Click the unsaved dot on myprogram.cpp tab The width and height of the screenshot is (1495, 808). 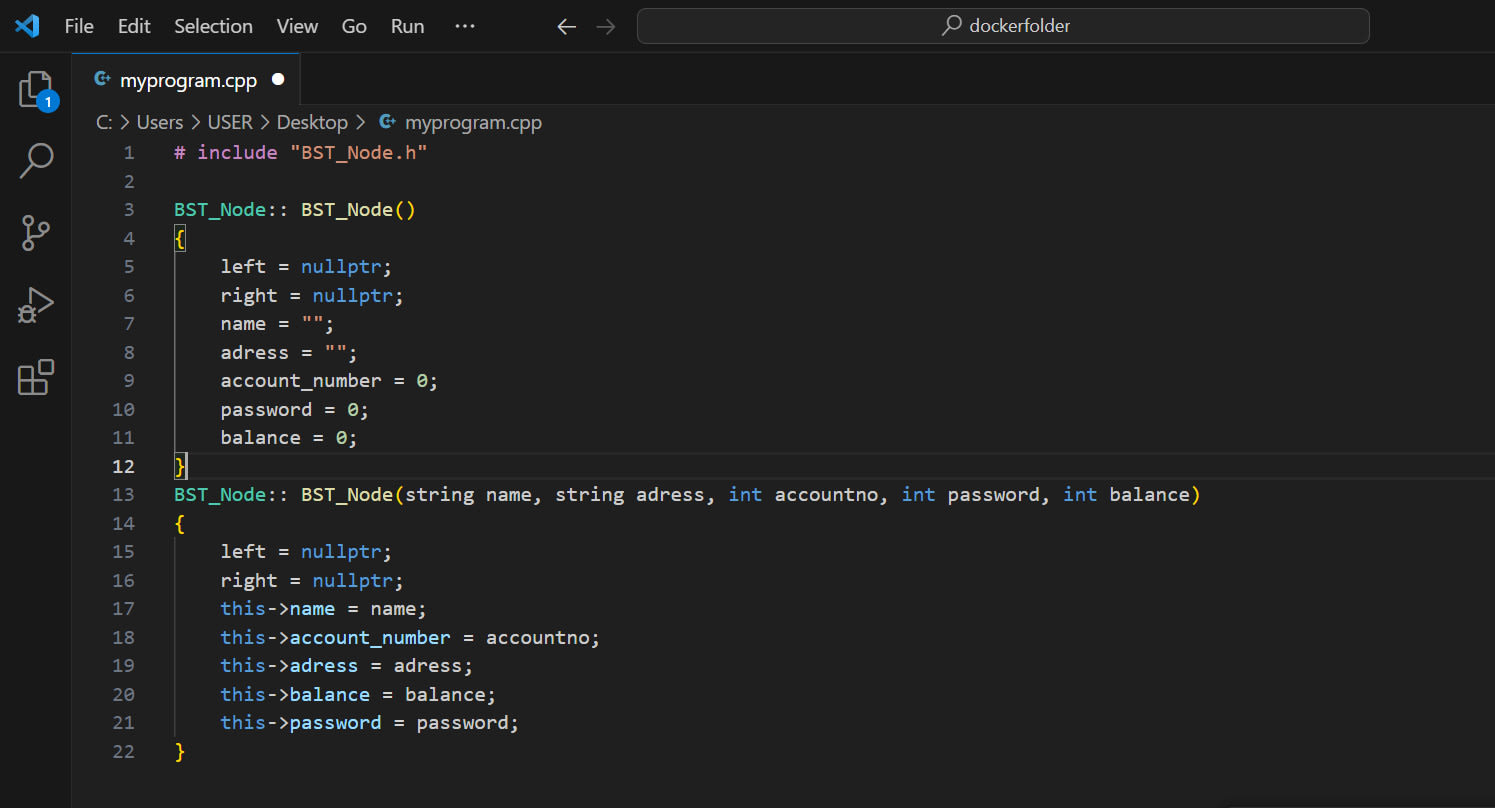pos(278,80)
